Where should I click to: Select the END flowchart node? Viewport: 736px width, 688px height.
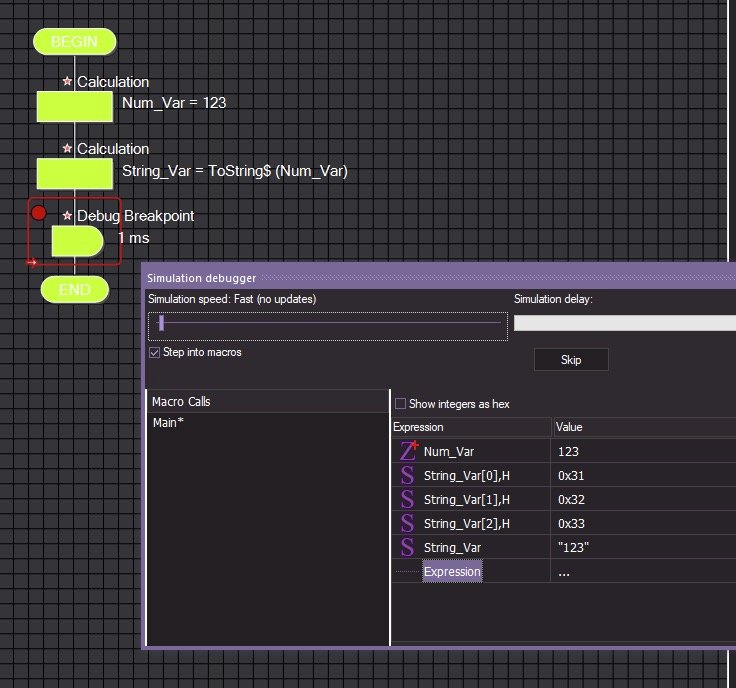coord(75,289)
